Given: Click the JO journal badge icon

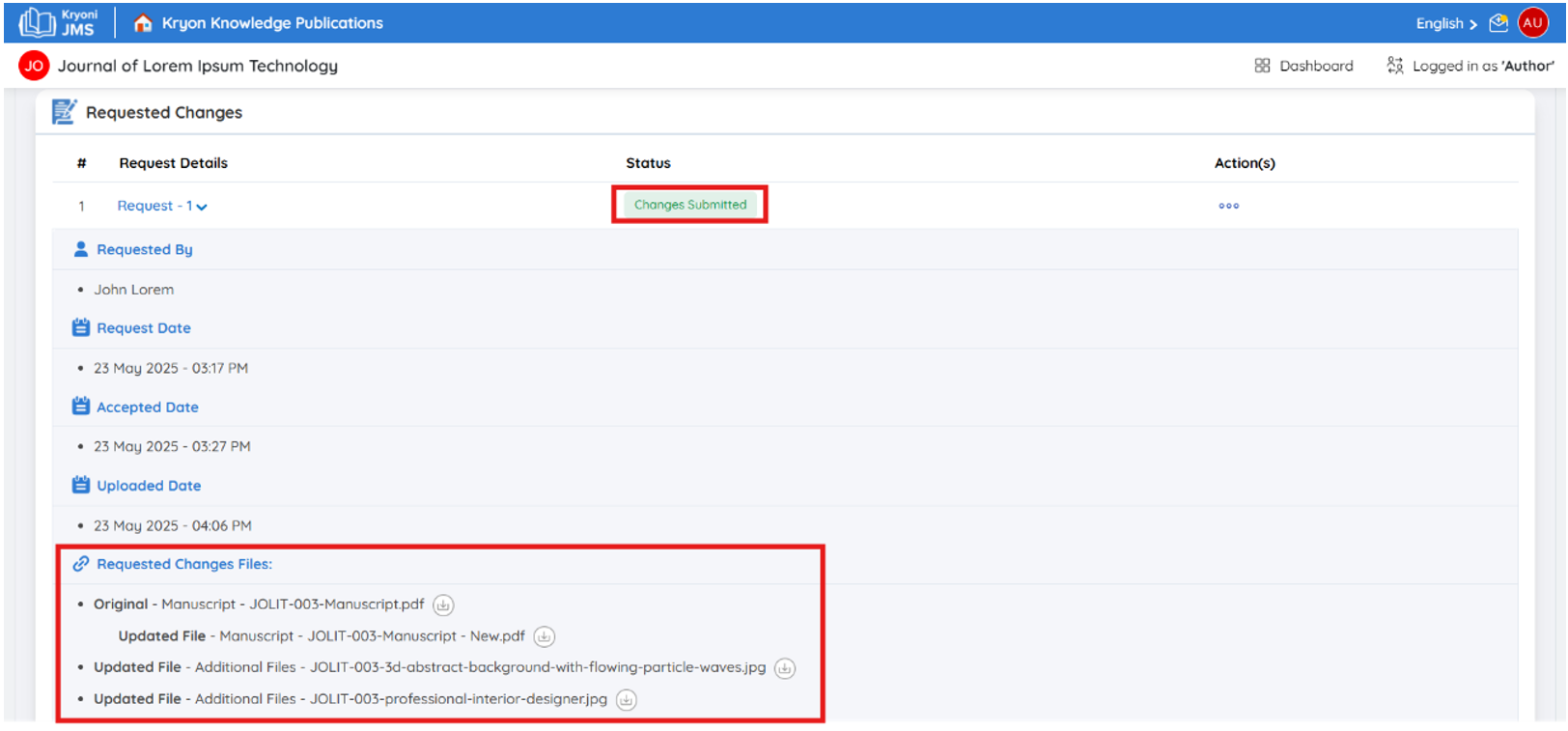Looking at the screenshot, I should tap(34, 66).
